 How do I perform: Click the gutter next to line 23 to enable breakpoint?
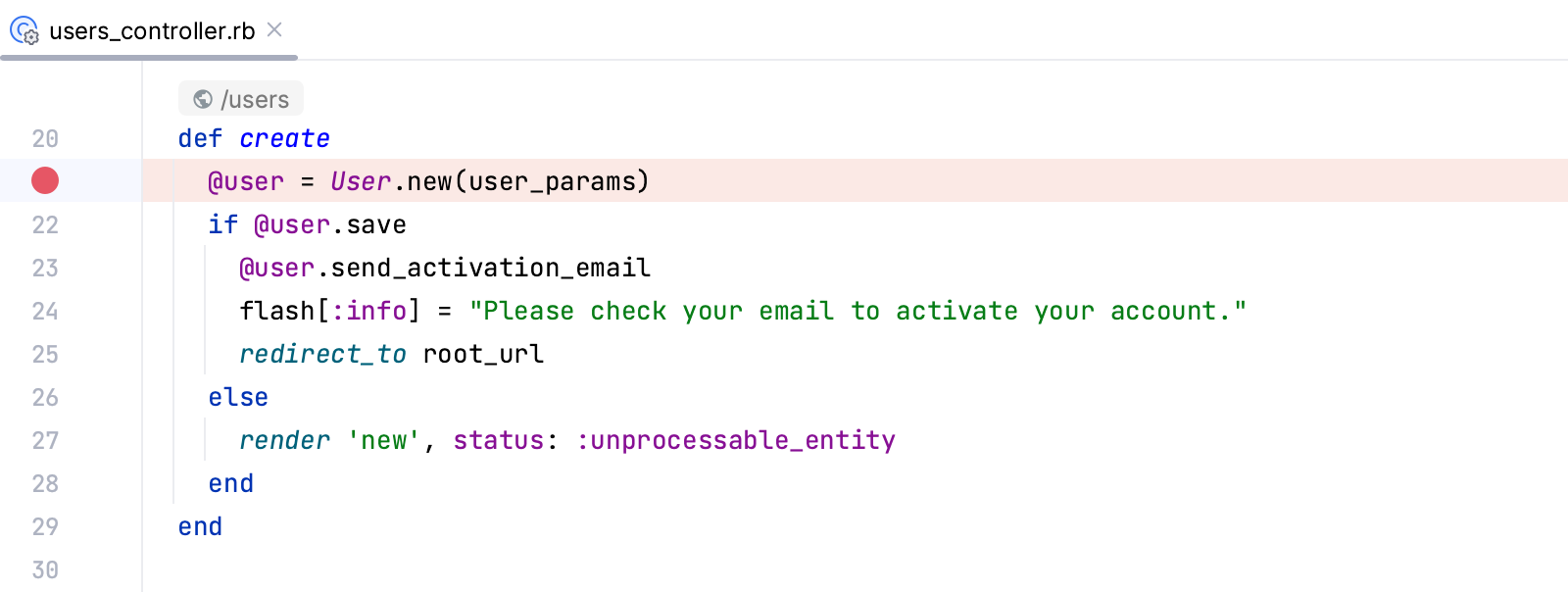[x=44, y=268]
